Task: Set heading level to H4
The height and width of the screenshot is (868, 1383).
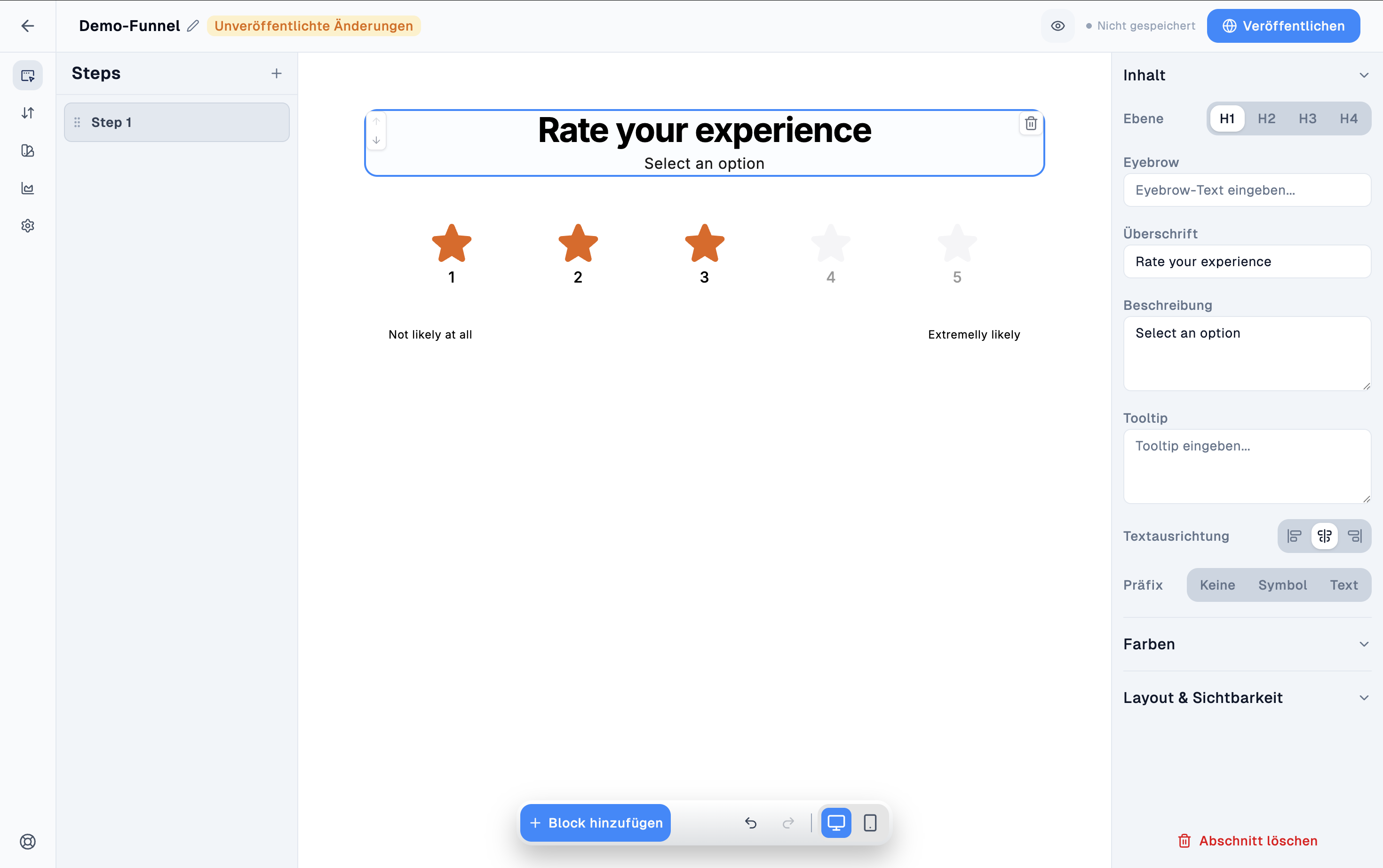Action: 1349,119
